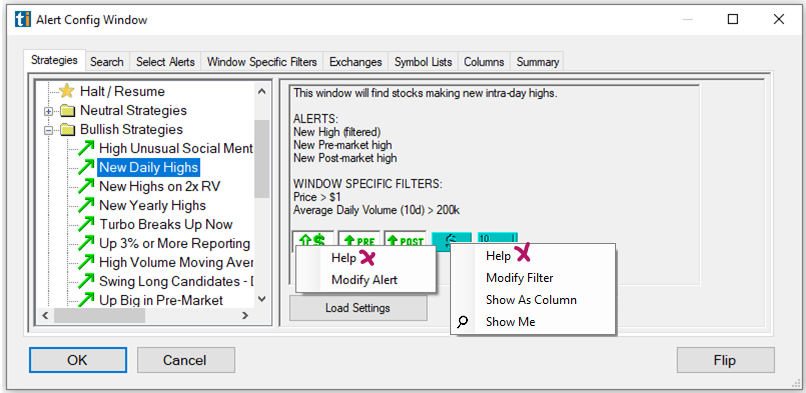Choose Modify Alert from the context menu
This screenshot has height=393, width=806.
pos(364,280)
